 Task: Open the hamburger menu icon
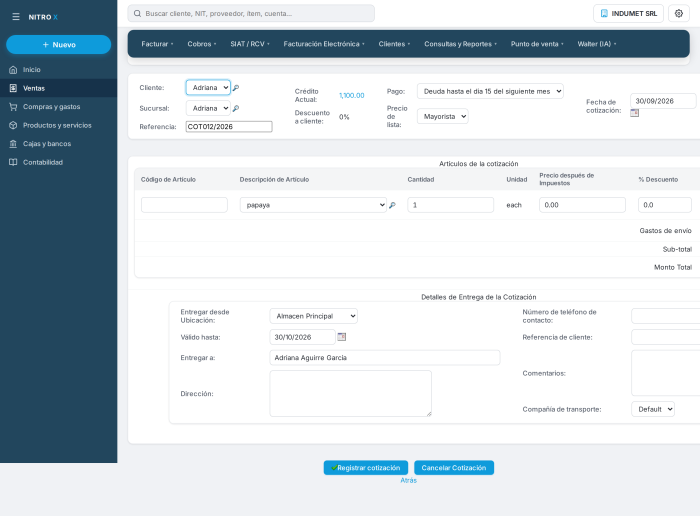pos(16,17)
